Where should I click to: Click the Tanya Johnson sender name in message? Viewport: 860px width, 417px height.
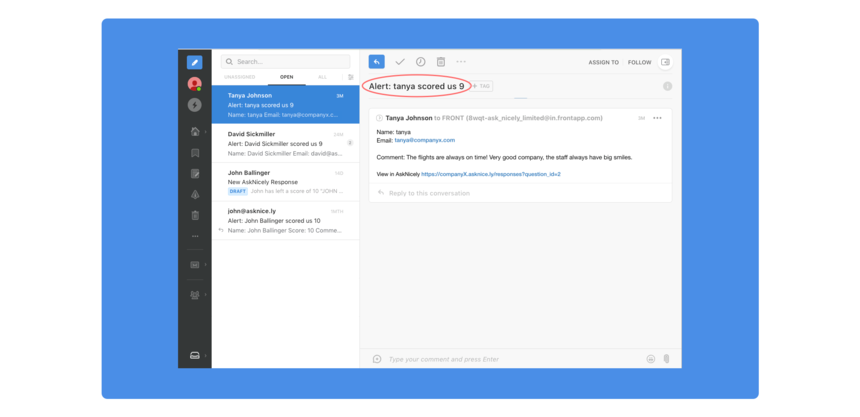pos(409,118)
